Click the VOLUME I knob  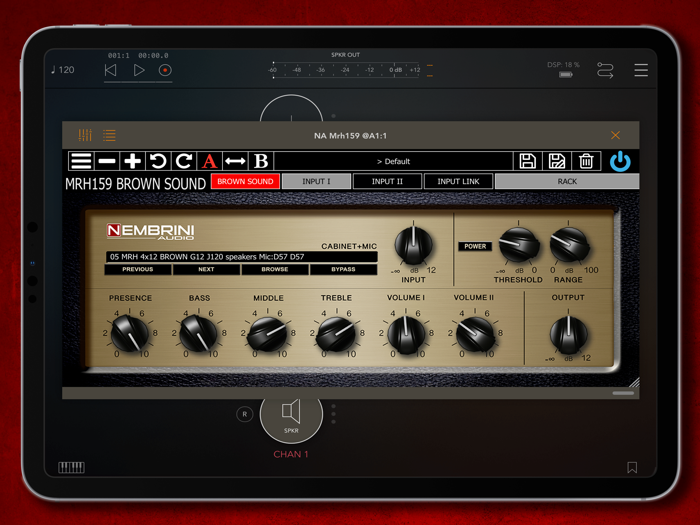click(406, 334)
